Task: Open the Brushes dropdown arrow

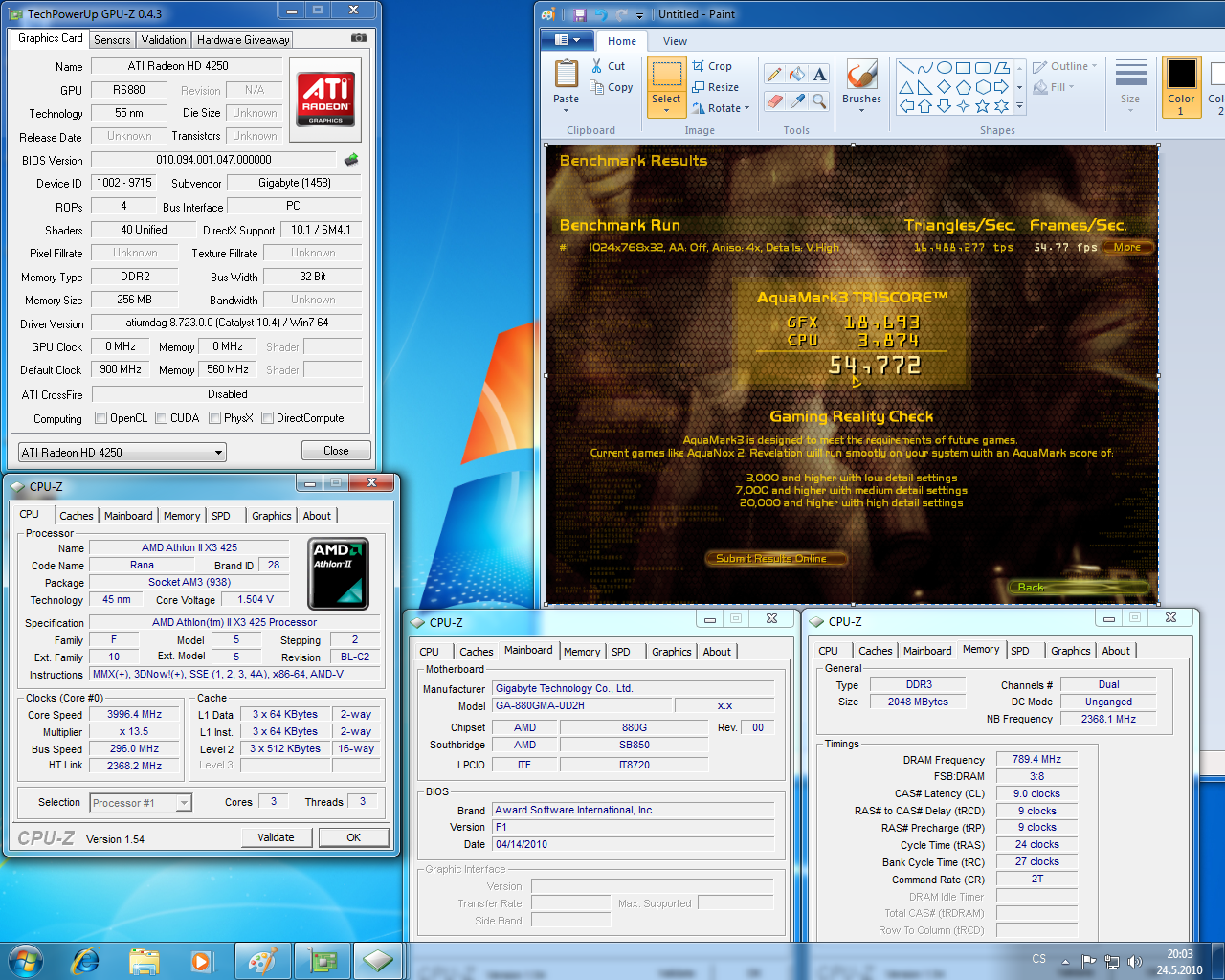Action: (x=861, y=111)
